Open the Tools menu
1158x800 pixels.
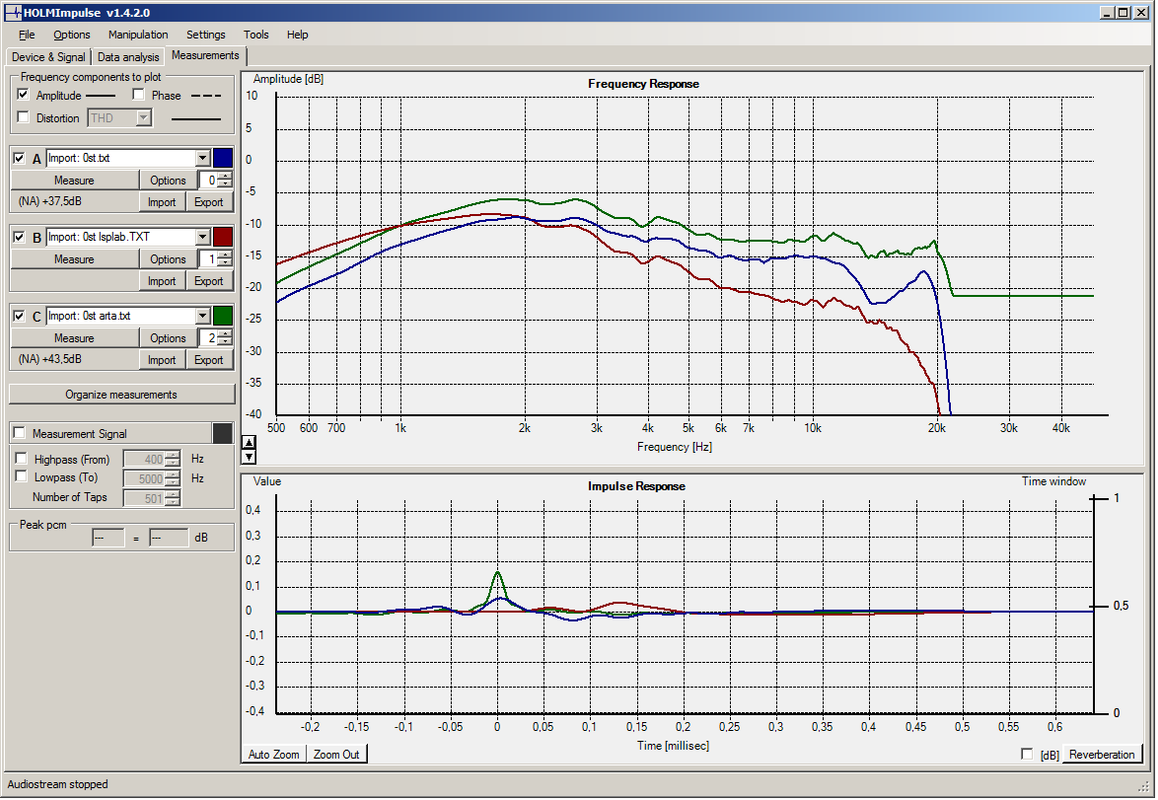tap(256, 35)
